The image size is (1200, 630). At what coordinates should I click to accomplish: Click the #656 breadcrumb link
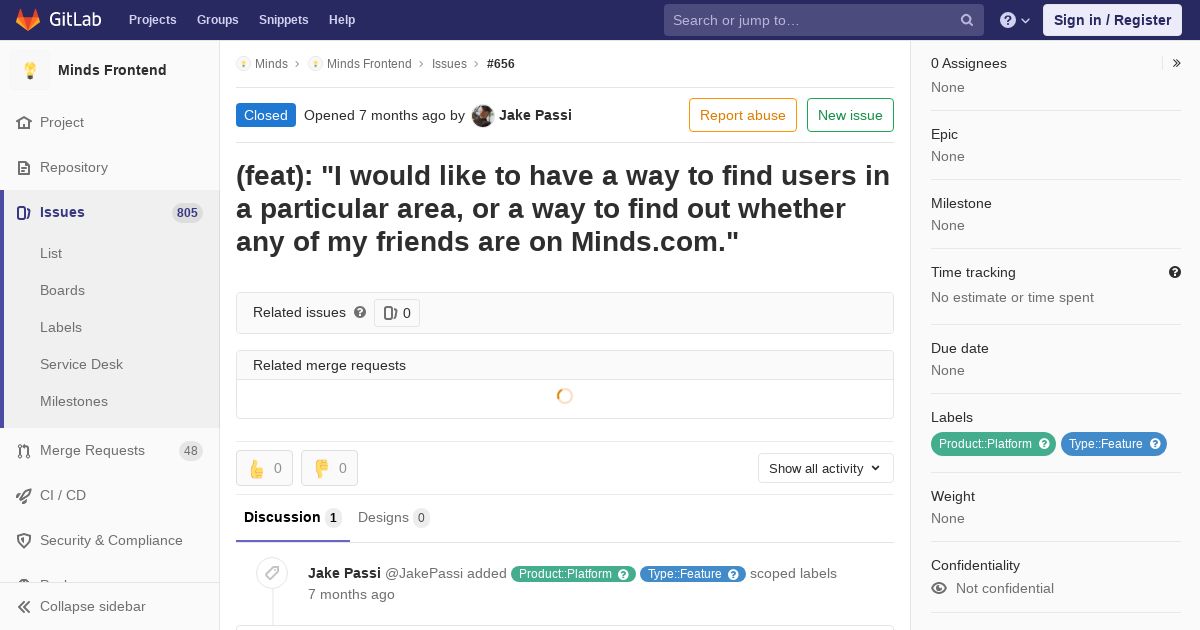(501, 63)
